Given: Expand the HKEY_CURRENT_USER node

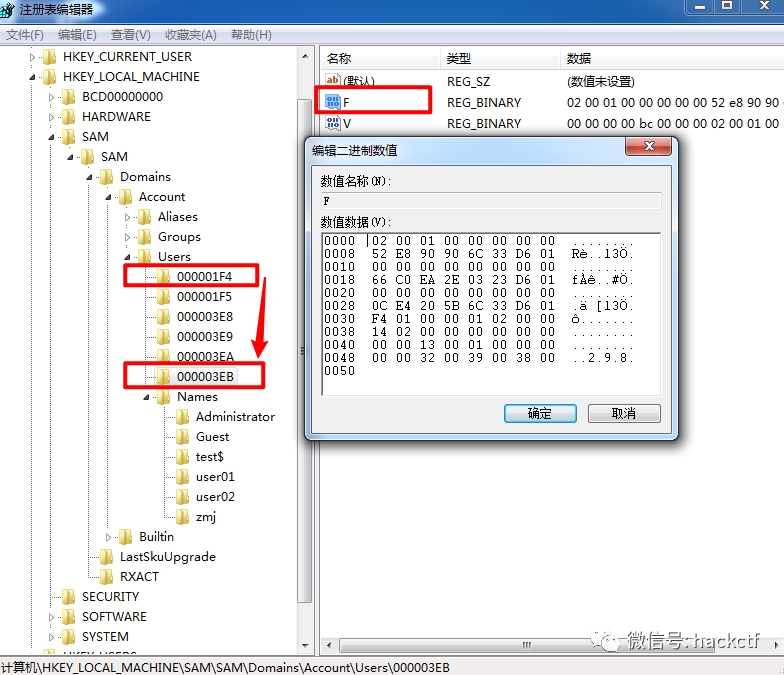Looking at the screenshot, I should tap(32, 58).
